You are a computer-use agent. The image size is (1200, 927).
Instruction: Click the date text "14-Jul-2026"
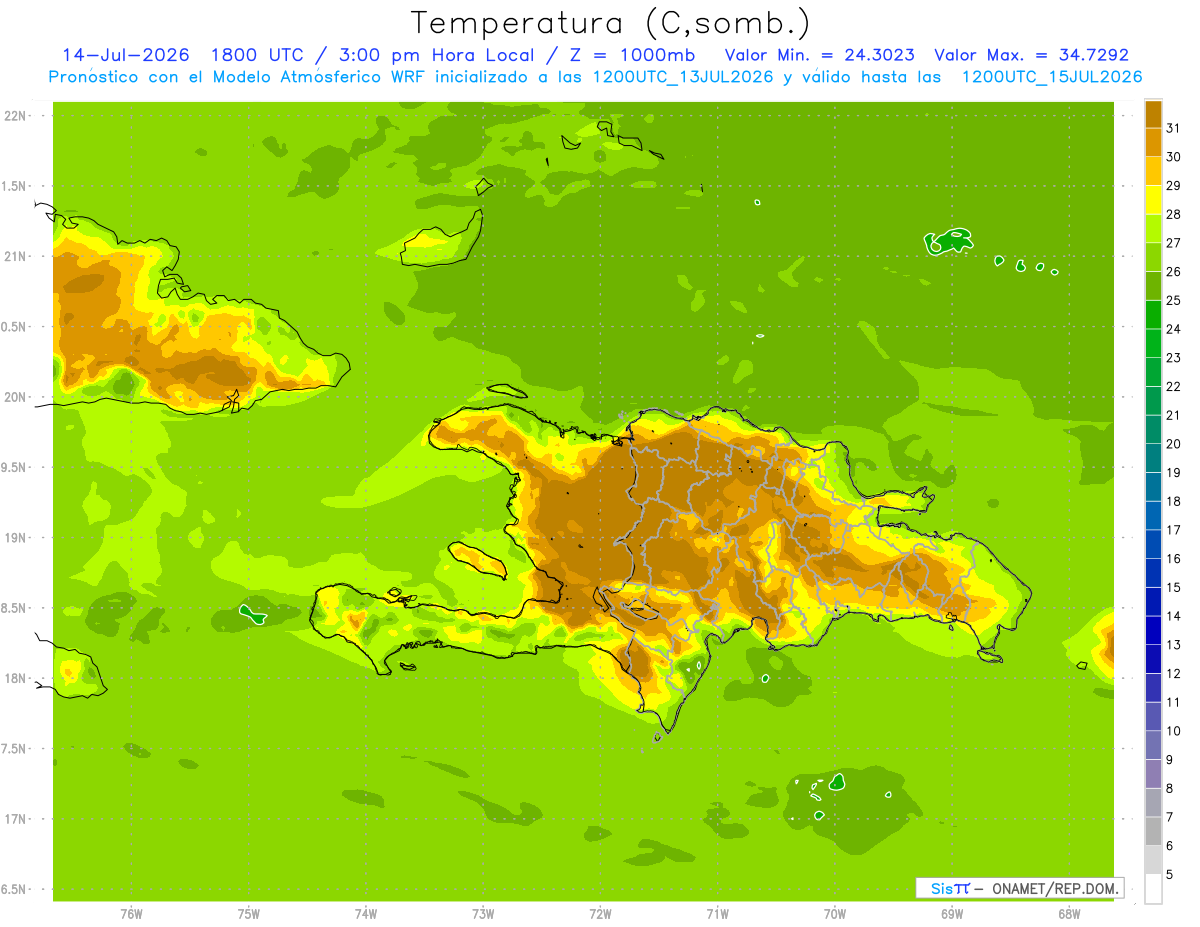(x=126, y=55)
